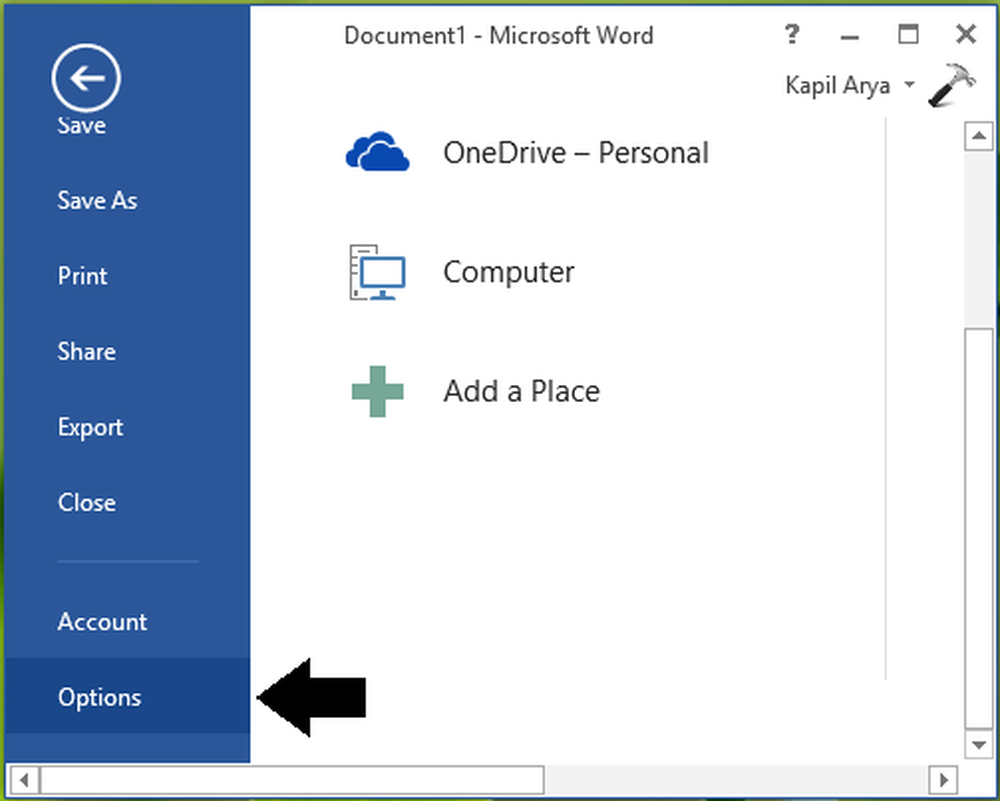The height and width of the screenshot is (801, 1000).
Task: Click the Computer monitor icon
Action: click(x=377, y=272)
